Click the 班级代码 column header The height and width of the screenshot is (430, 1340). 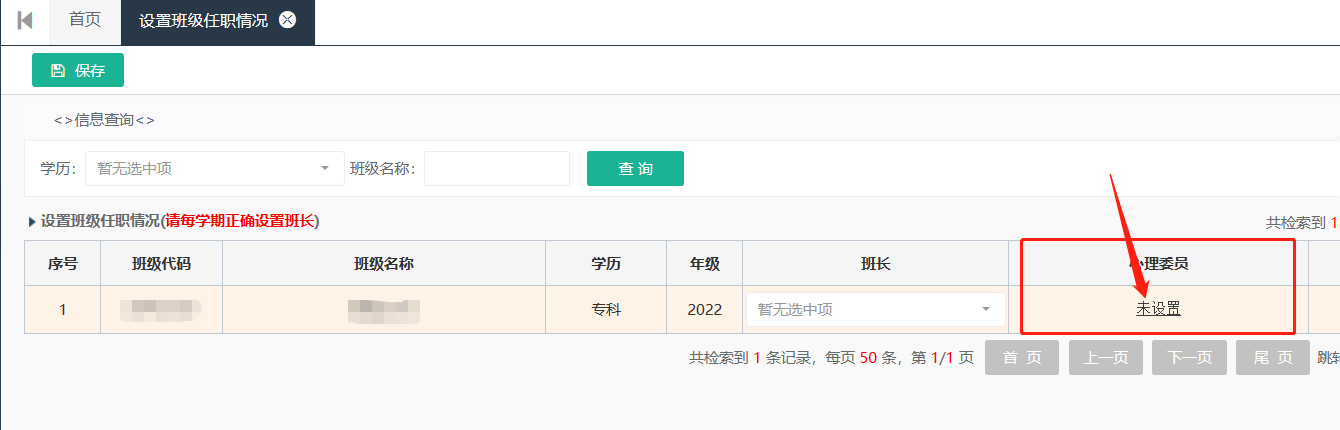point(161,264)
